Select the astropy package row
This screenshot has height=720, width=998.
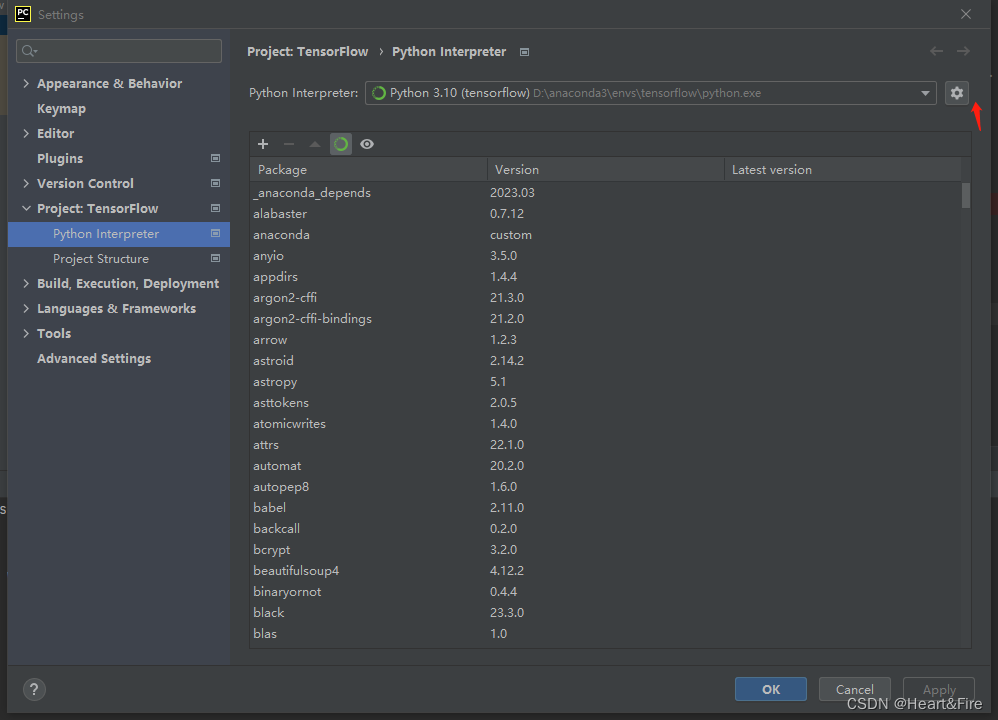click(605, 381)
